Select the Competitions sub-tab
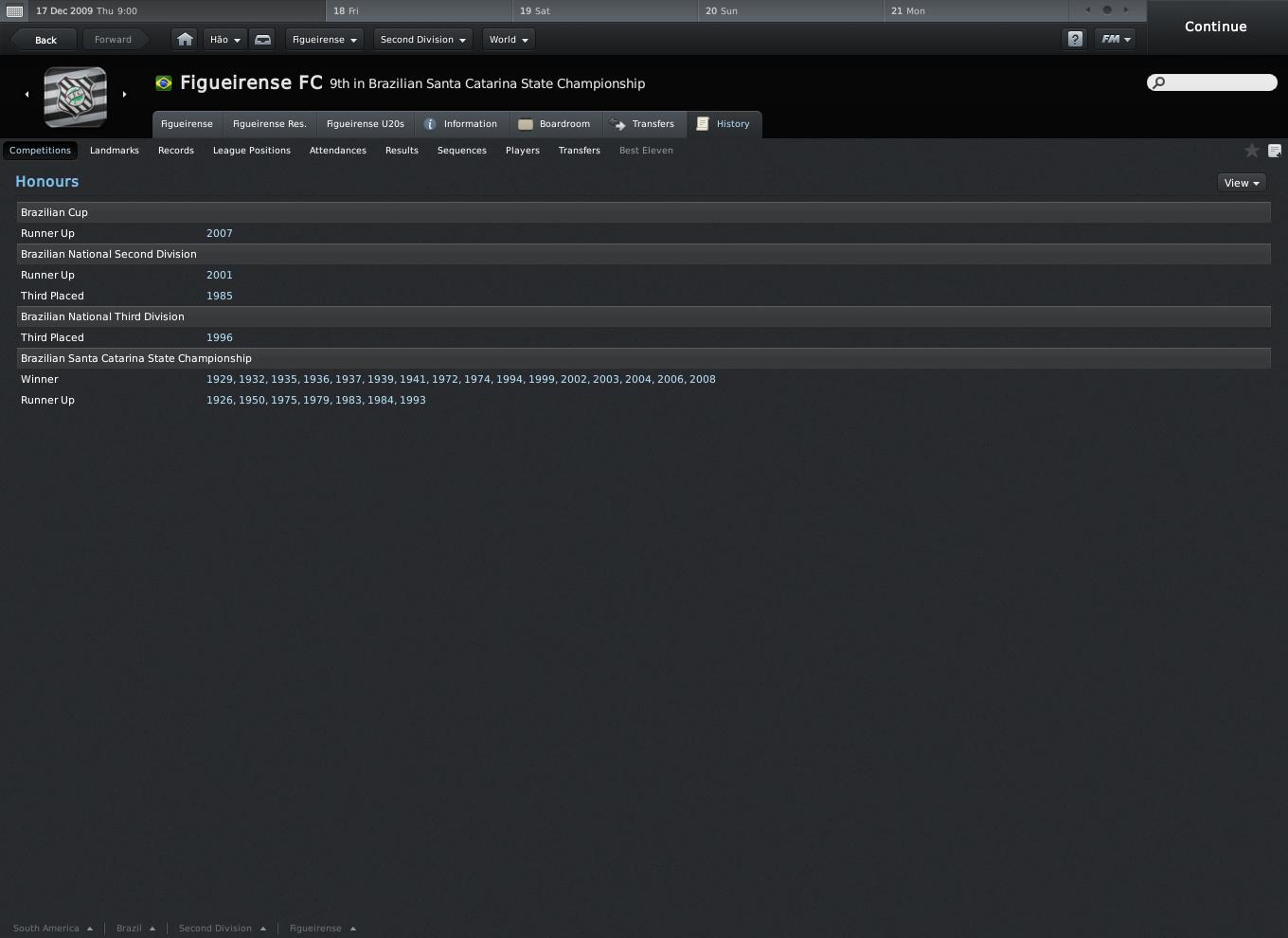The height and width of the screenshot is (938, 1288). click(x=40, y=151)
